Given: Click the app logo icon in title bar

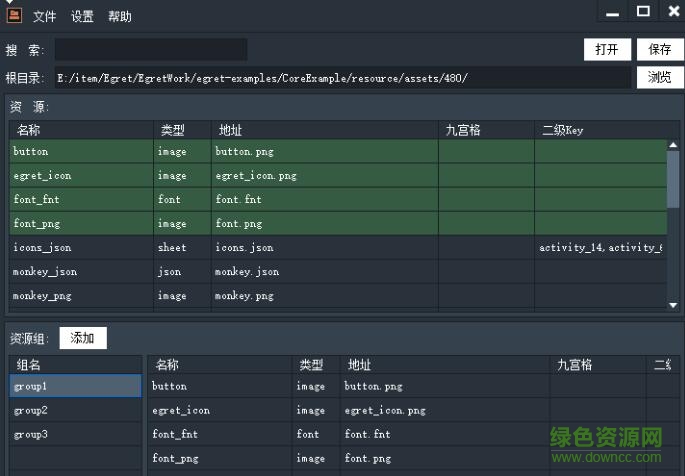Looking at the screenshot, I should coord(12,13).
